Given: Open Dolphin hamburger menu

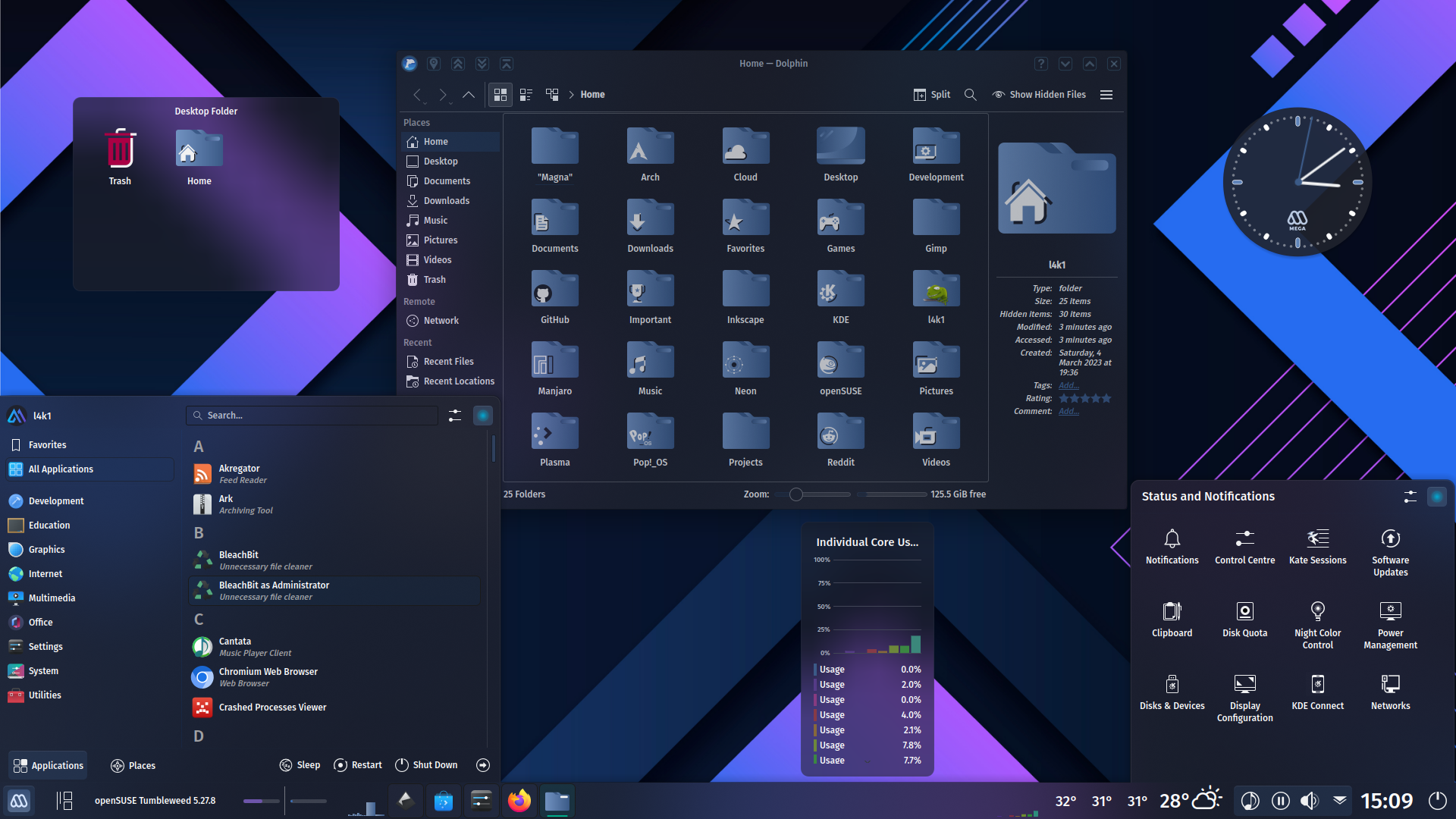Looking at the screenshot, I should 1106,95.
